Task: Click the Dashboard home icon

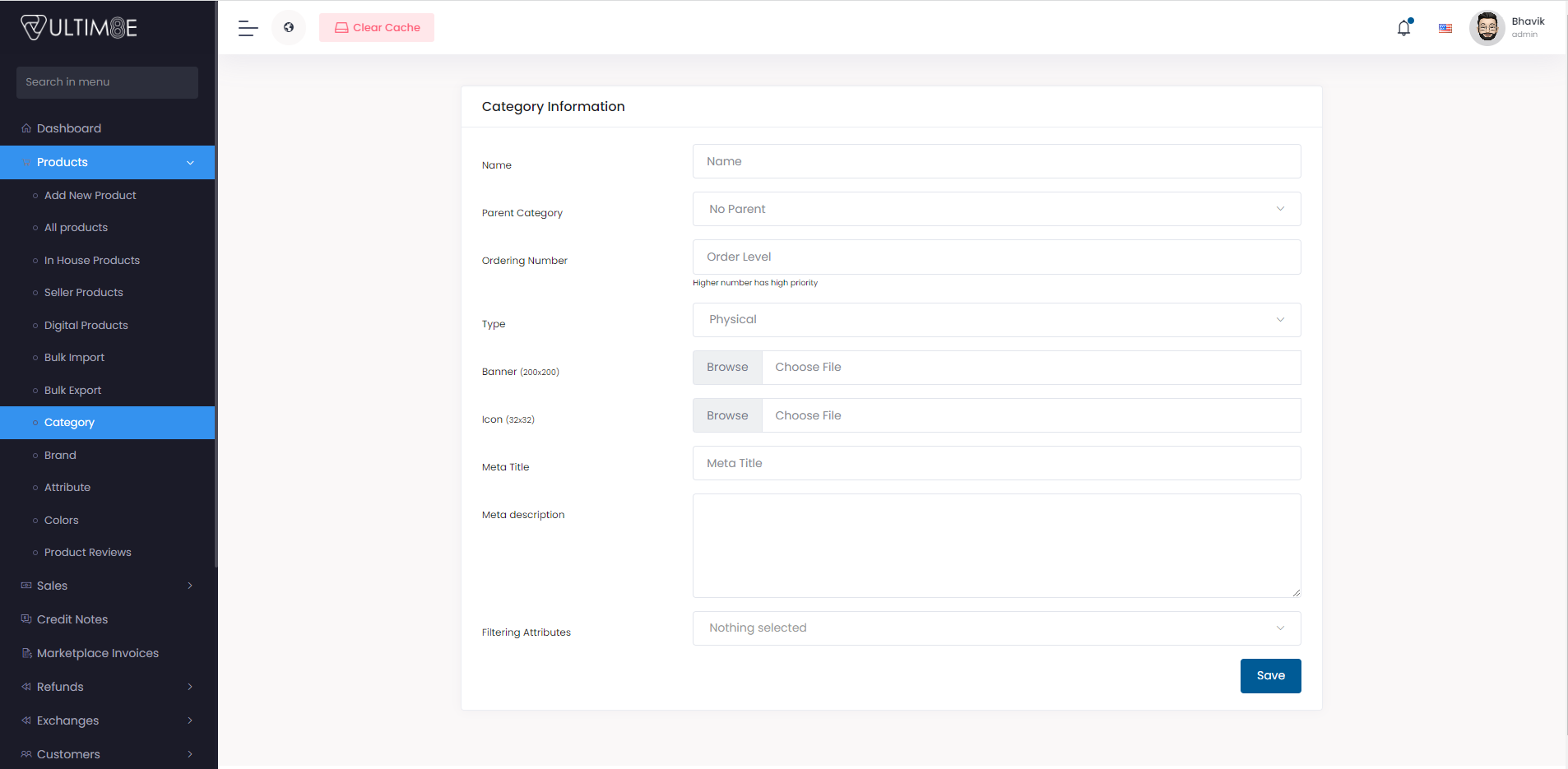Action: coord(26,128)
